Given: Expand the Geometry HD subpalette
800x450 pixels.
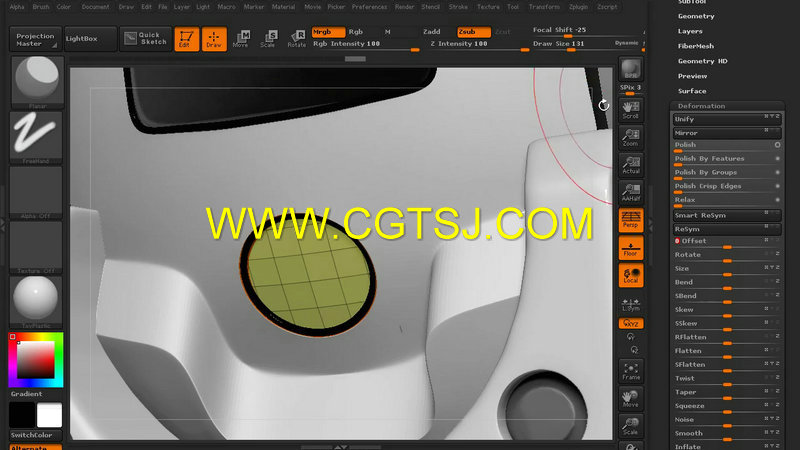Looking at the screenshot, I should 702,61.
